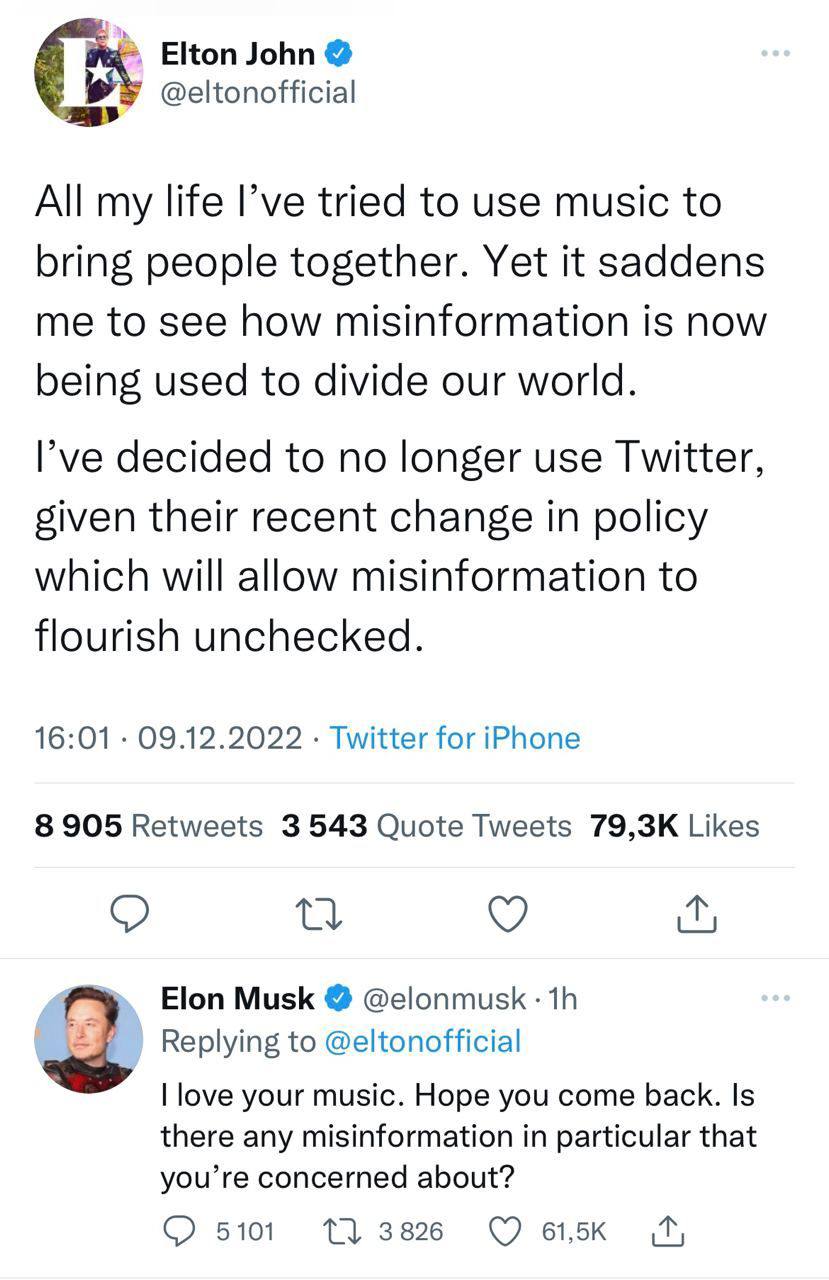The width and height of the screenshot is (829, 1280).
Task: Share Elon Musk's reply
Action: pyautogui.click(x=667, y=1233)
